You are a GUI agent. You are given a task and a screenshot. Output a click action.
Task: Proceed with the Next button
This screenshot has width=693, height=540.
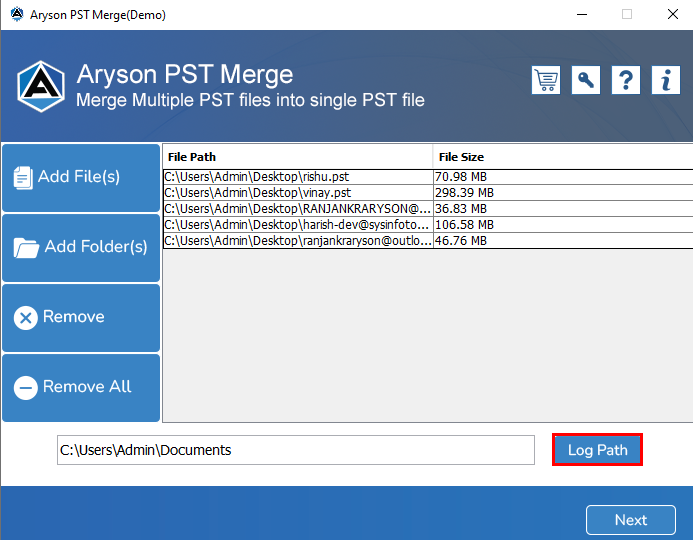pyautogui.click(x=631, y=520)
